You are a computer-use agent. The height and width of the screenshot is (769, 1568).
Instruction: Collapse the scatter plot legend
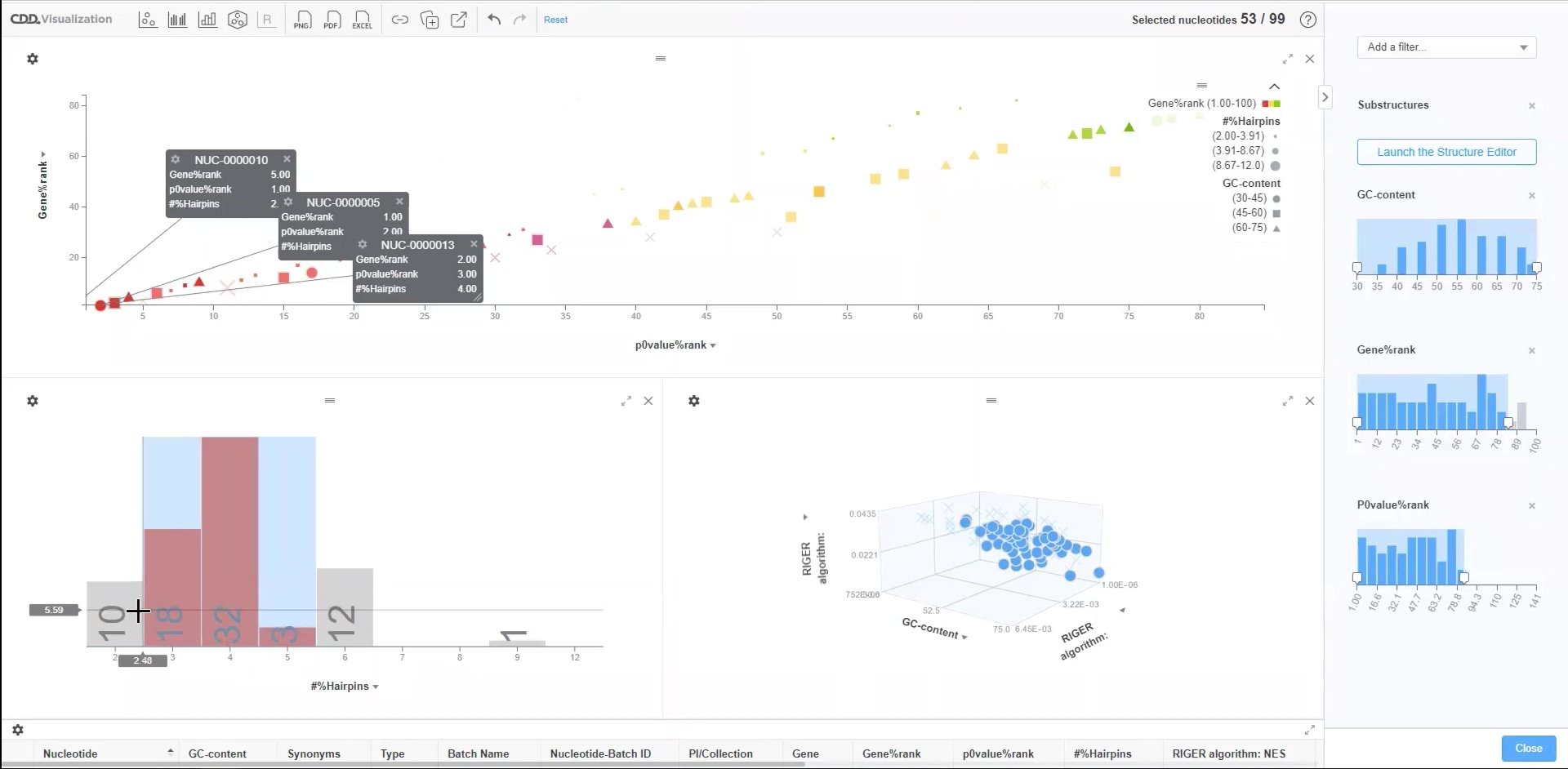pyautogui.click(x=1274, y=87)
